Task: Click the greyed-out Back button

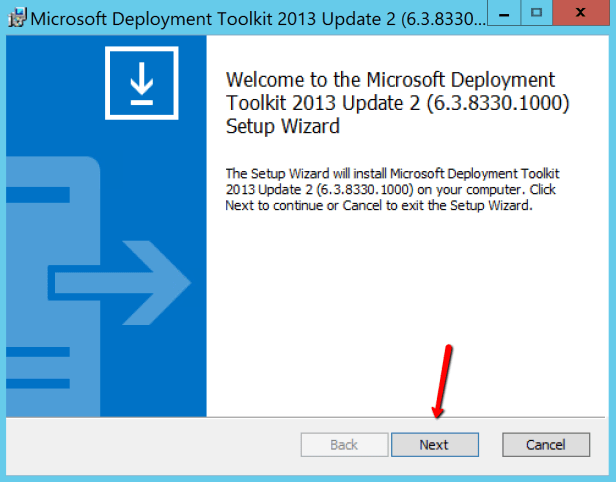Action: point(344,445)
